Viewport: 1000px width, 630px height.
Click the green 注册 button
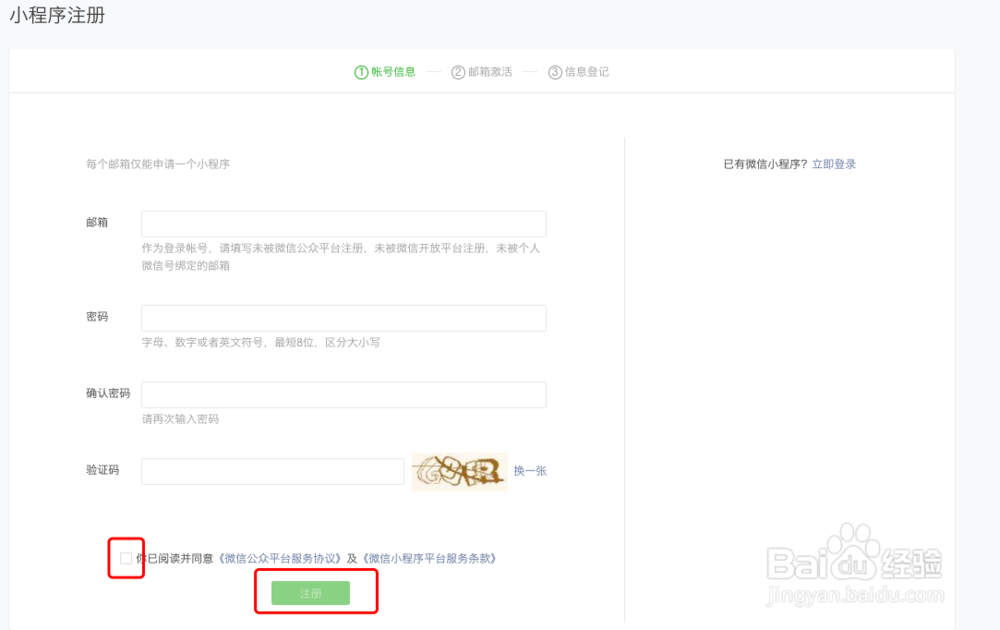(x=311, y=593)
